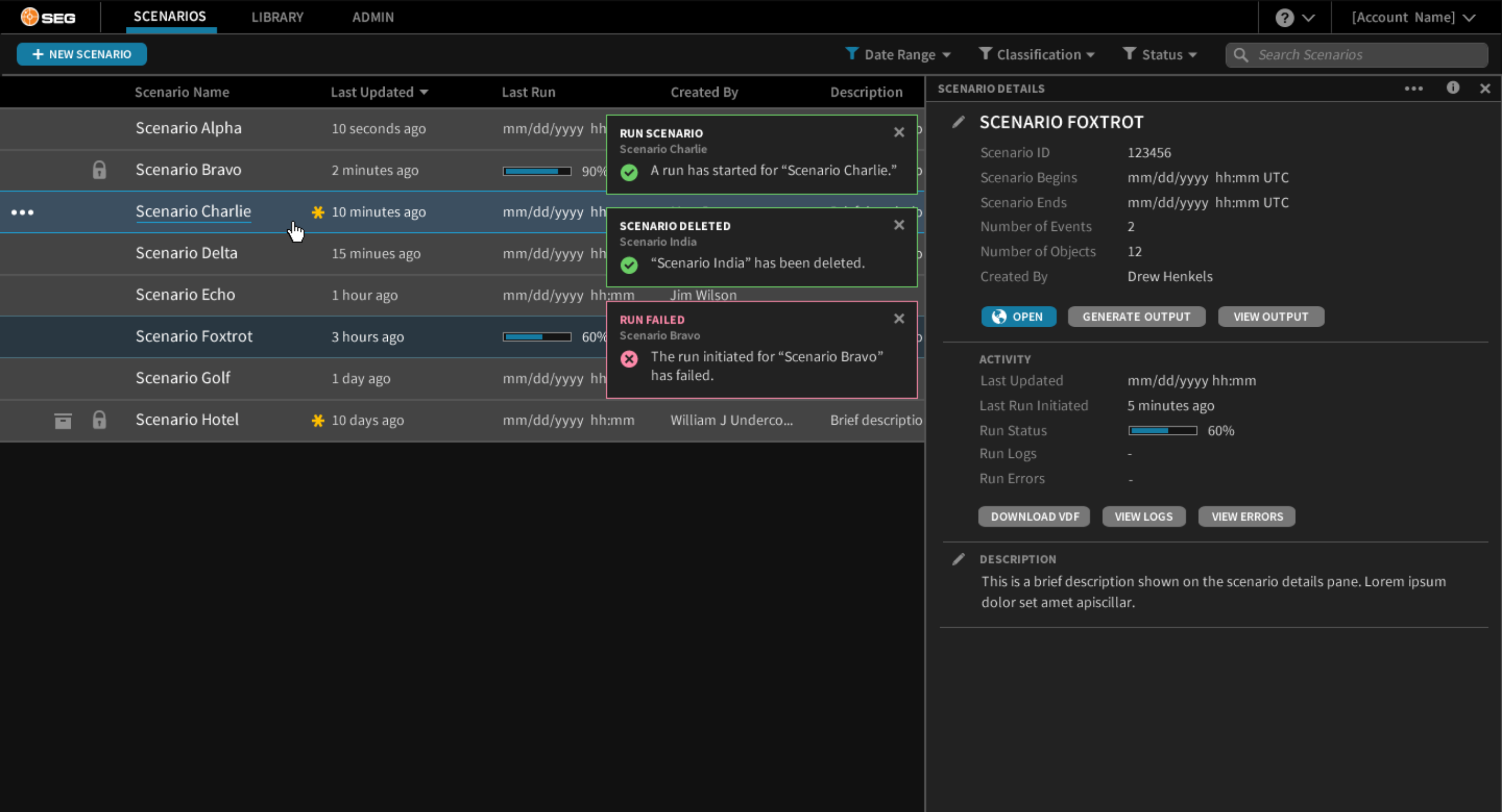Click the info icon in Scenario Details
The height and width of the screenshot is (812, 1502).
click(x=1452, y=88)
